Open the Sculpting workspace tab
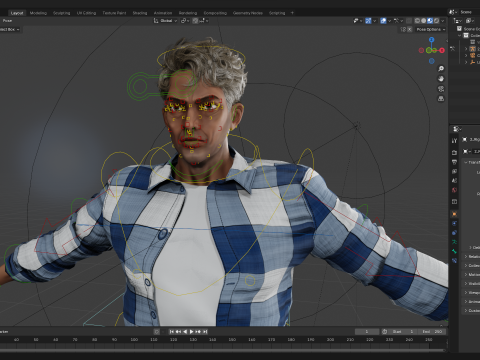Screen dimensions: 480x360 62,13
